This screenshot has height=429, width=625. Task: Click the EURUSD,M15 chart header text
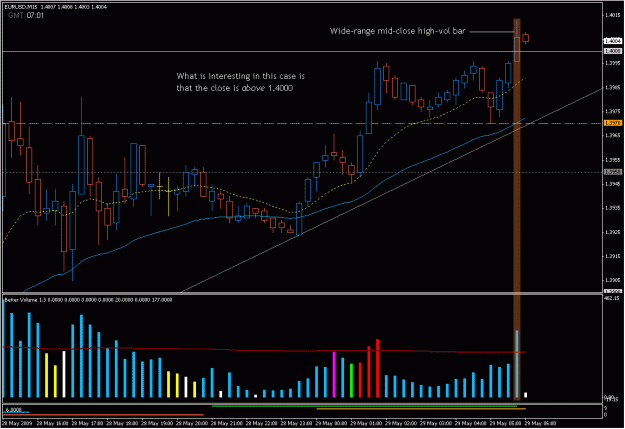coord(56,7)
